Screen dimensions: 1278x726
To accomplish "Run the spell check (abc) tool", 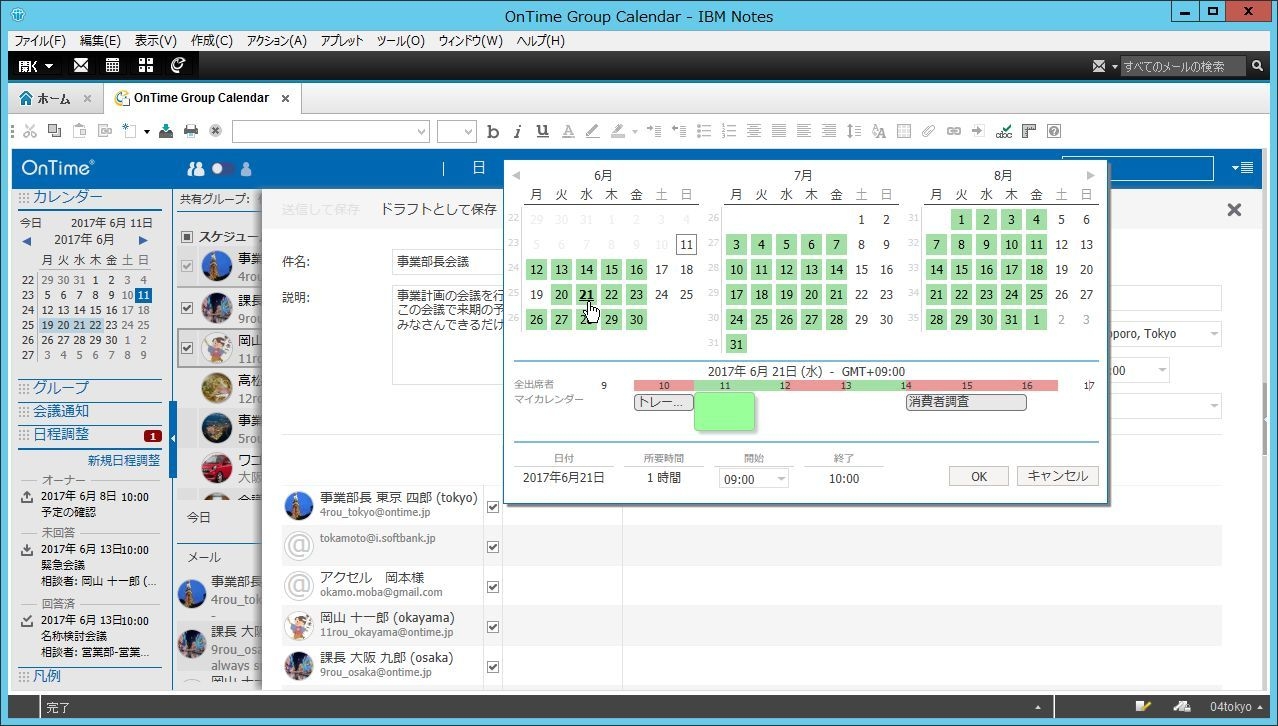I will coord(1004,131).
